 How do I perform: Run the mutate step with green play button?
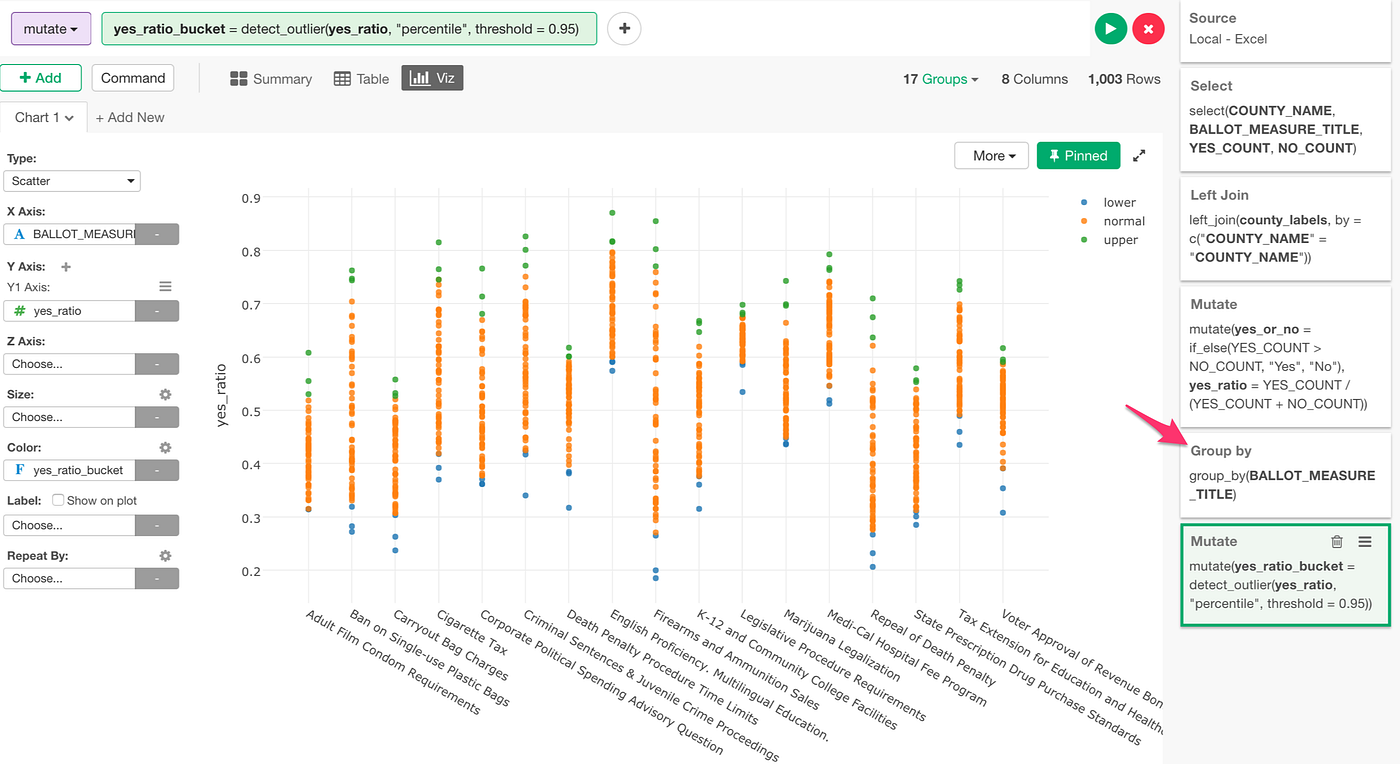1110,28
